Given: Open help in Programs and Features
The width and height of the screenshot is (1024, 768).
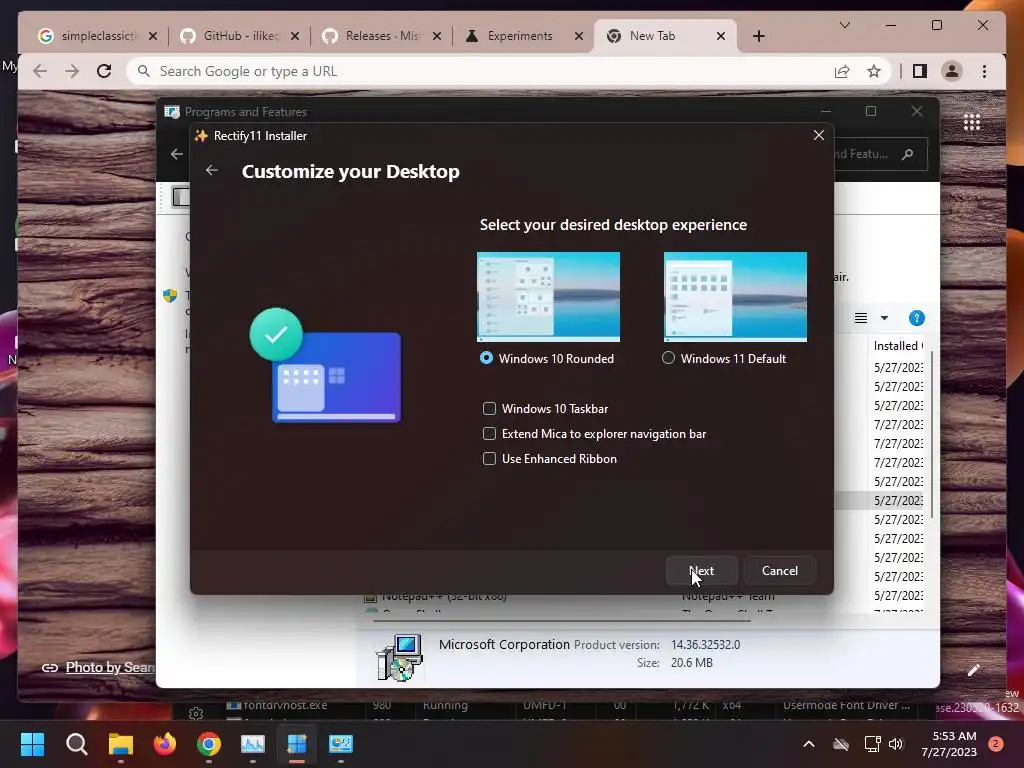Looking at the screenshot, I should pyautogui.click(x=916, y=318).
